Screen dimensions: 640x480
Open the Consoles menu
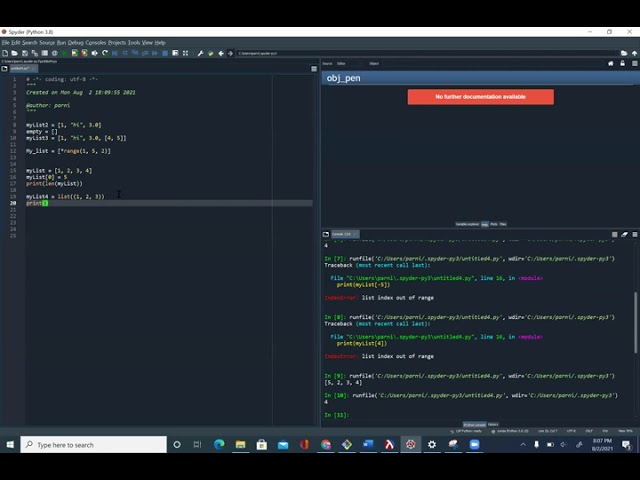pyautogui.click(x=96, y=42)
